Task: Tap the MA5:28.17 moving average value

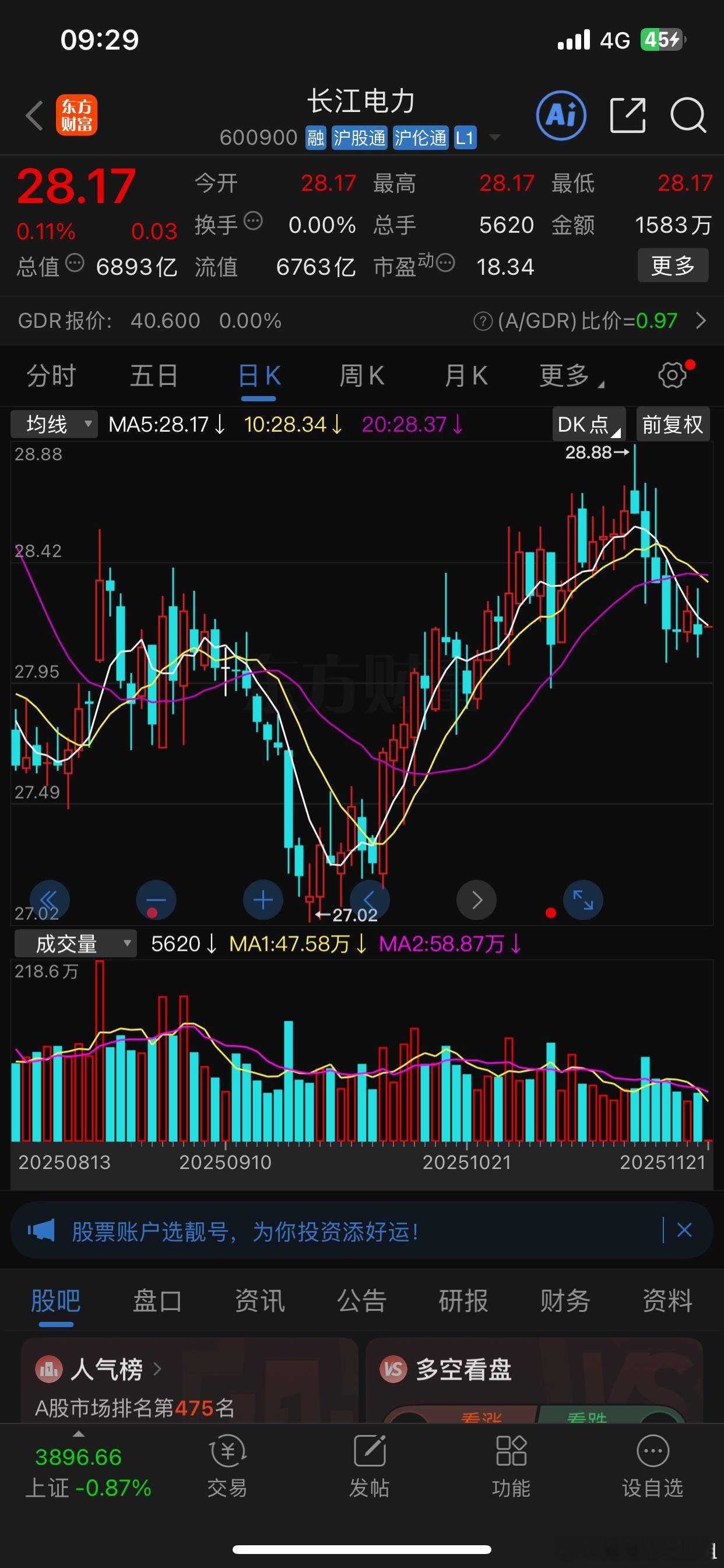Action: coord(167,424)
